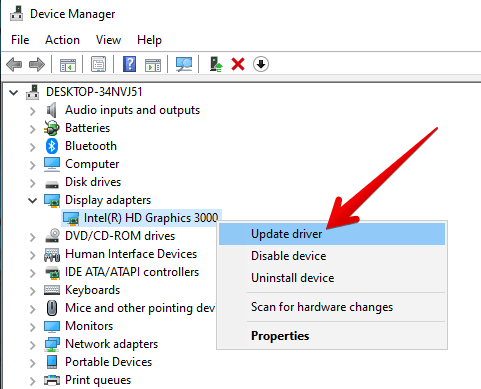Screen dimensions: 481x389
Task: Open Properties from the context menu
Action: tap(332, 336)
